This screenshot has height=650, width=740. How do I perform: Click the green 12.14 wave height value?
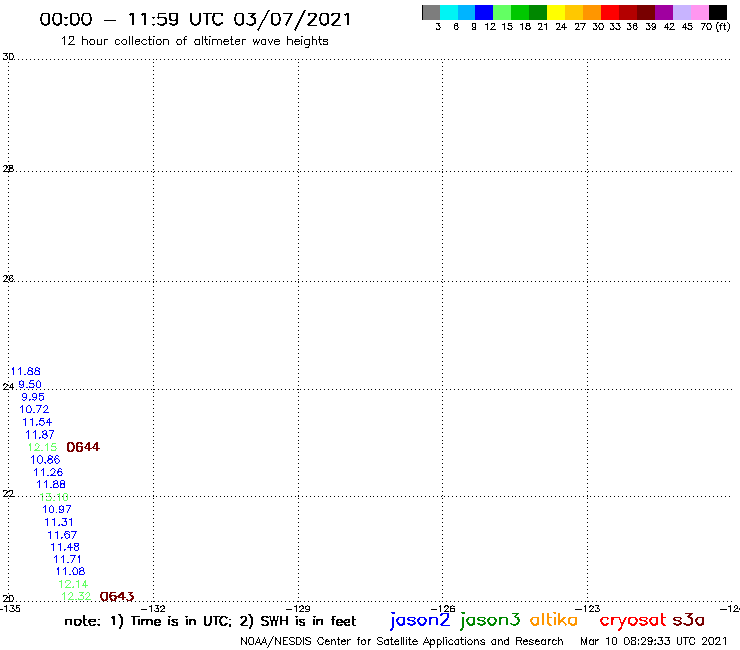pyautogui.click(x=73, y=584)
